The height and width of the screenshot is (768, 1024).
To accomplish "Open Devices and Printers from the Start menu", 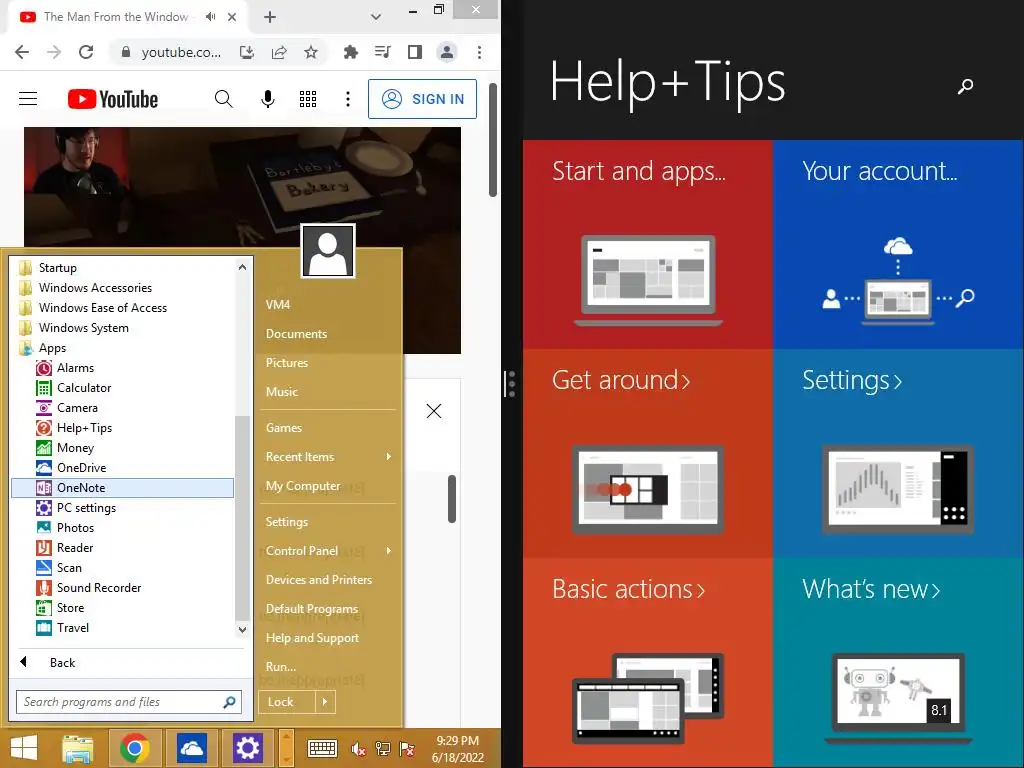I will coord(319,580).
